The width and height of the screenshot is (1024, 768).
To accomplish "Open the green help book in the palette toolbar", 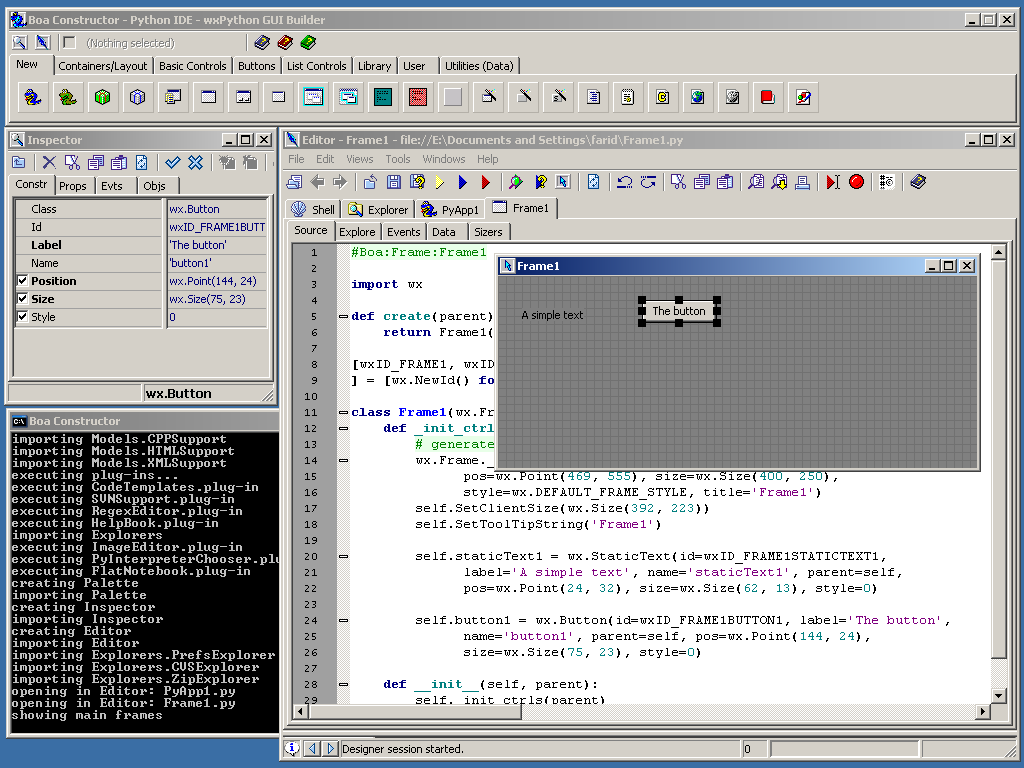I will pos(308,43).
